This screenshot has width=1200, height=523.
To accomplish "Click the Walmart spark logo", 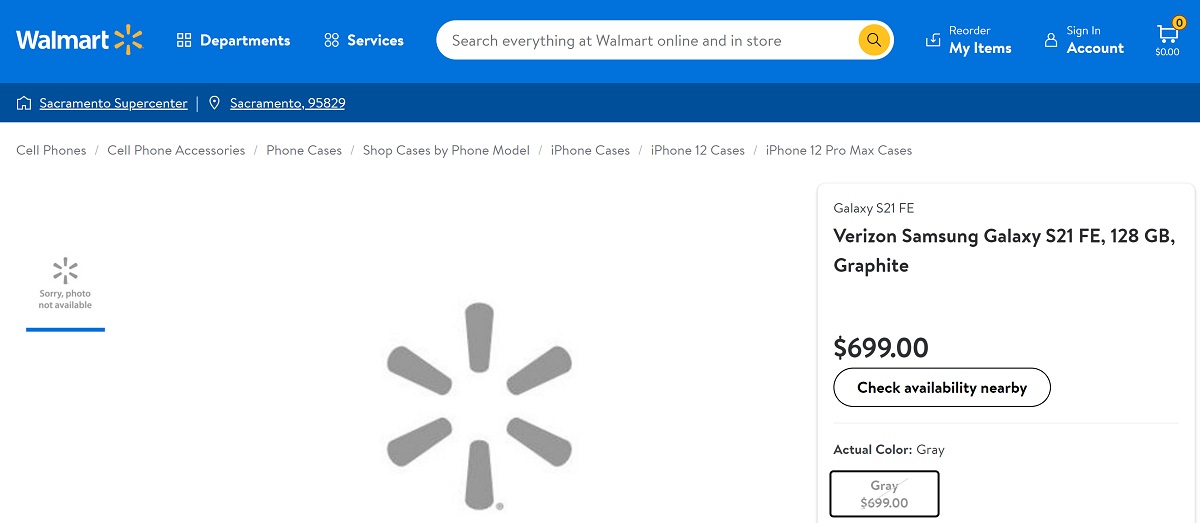I will (x=128, y=40).
